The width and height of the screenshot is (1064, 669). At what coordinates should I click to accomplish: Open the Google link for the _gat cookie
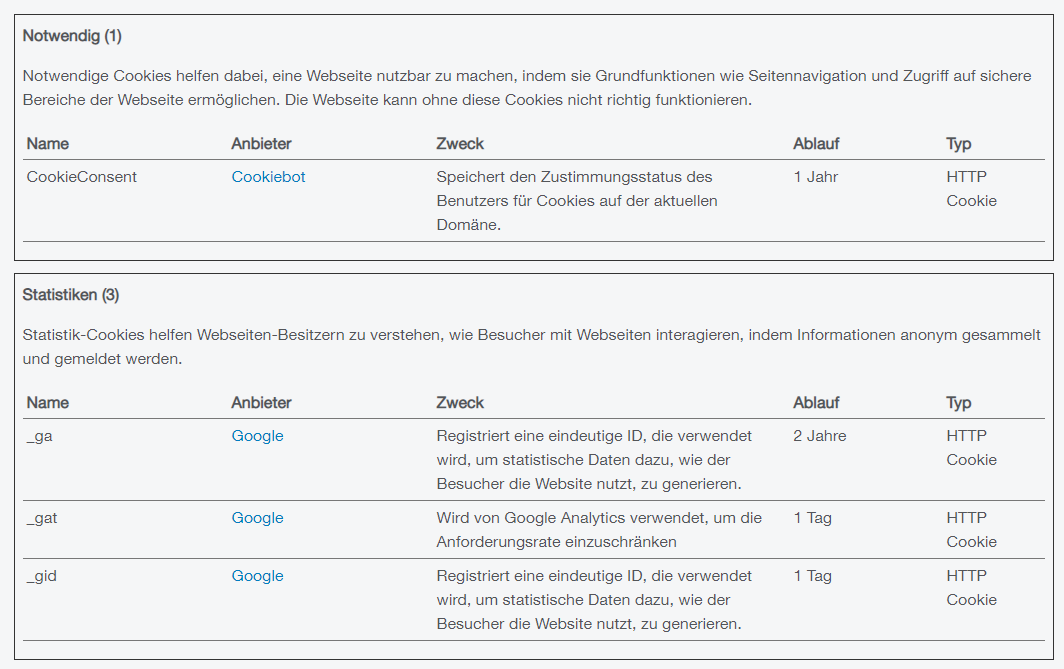[x=257, y=518]
